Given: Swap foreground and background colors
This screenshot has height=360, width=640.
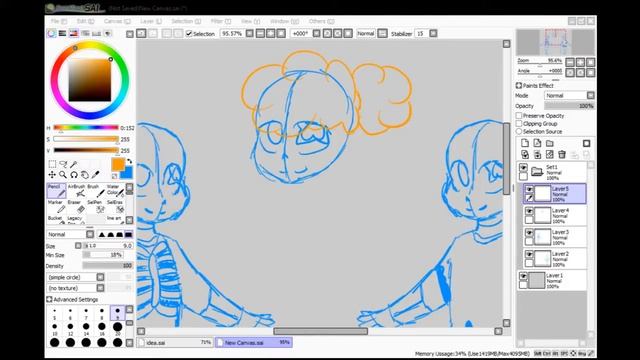Looking at the screenshot, I should (129, 162).
